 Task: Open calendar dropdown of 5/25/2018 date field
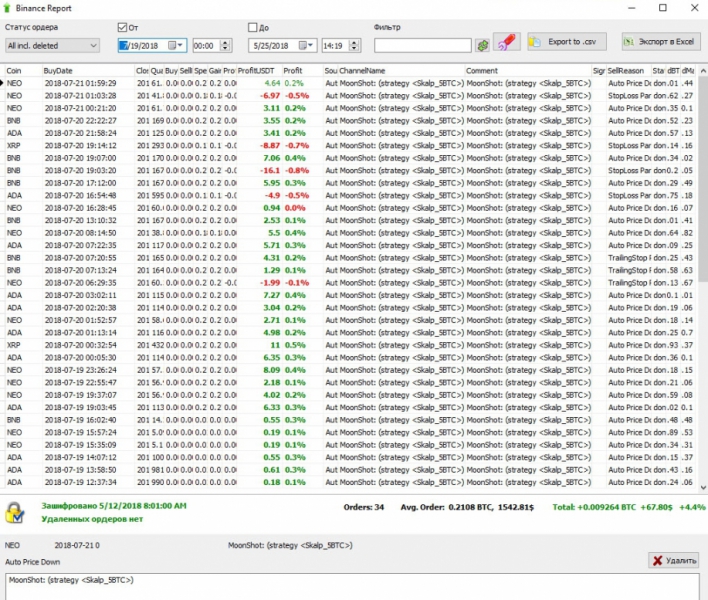coord(306,46)
